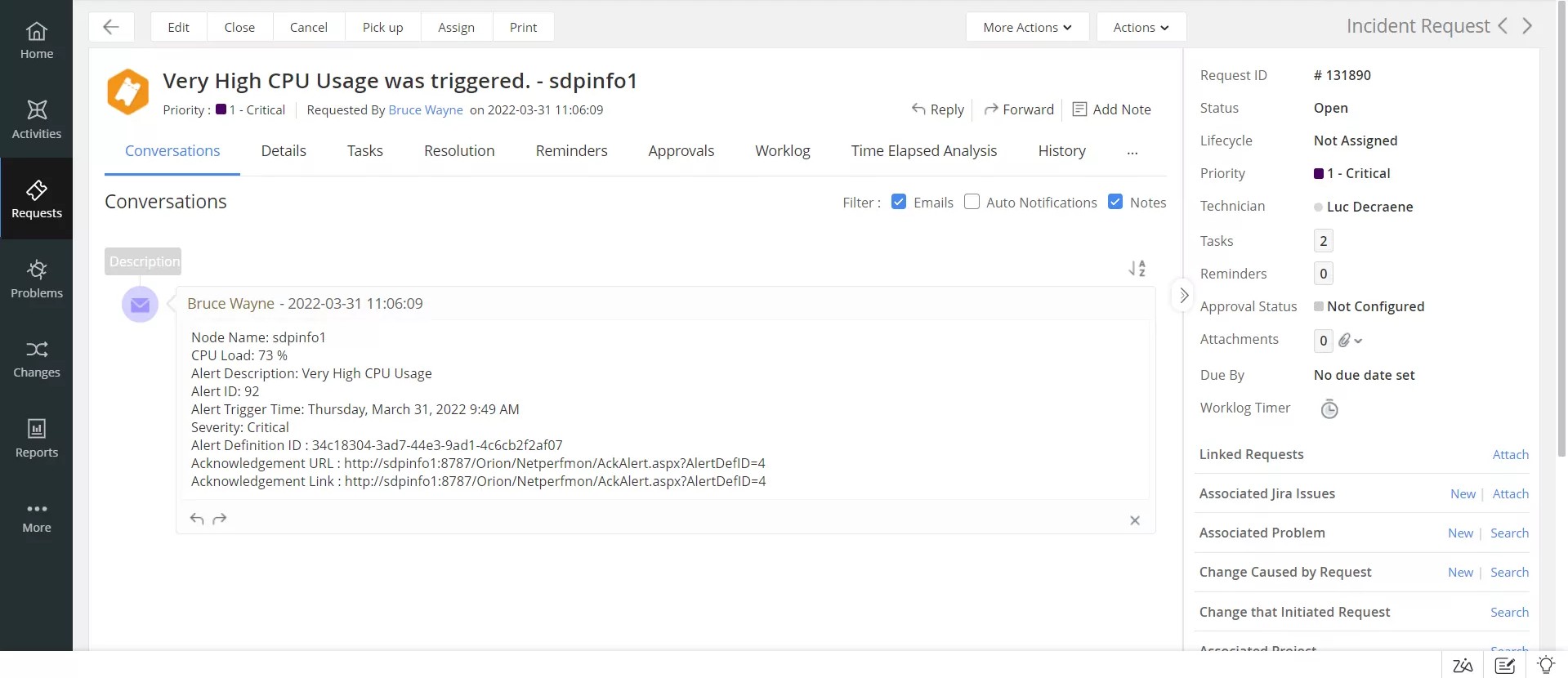
Task: Uncheck the Emails filter checkbox
Action: (899, 202)
